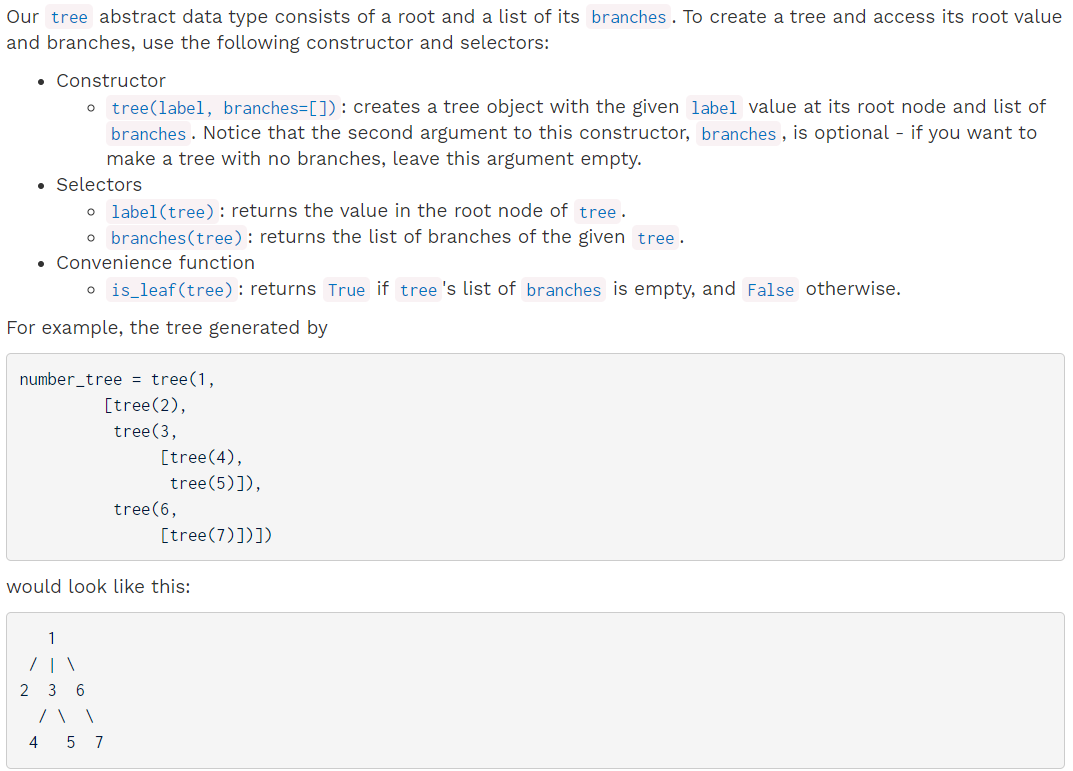Viewport: 1073px width, 771px height.
Task: Click the 'Convenience function' bullet heading
Action: (155, 263)
